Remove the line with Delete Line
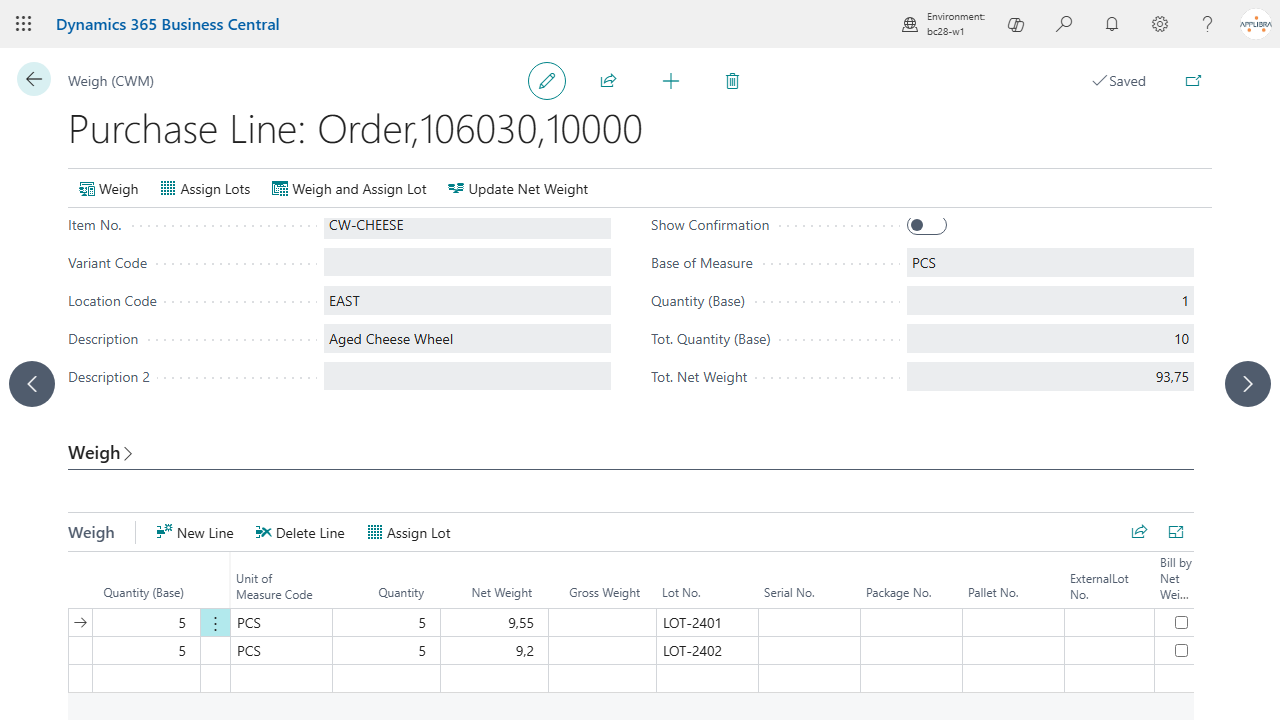1280x720 pixels. tap(300, 533)
